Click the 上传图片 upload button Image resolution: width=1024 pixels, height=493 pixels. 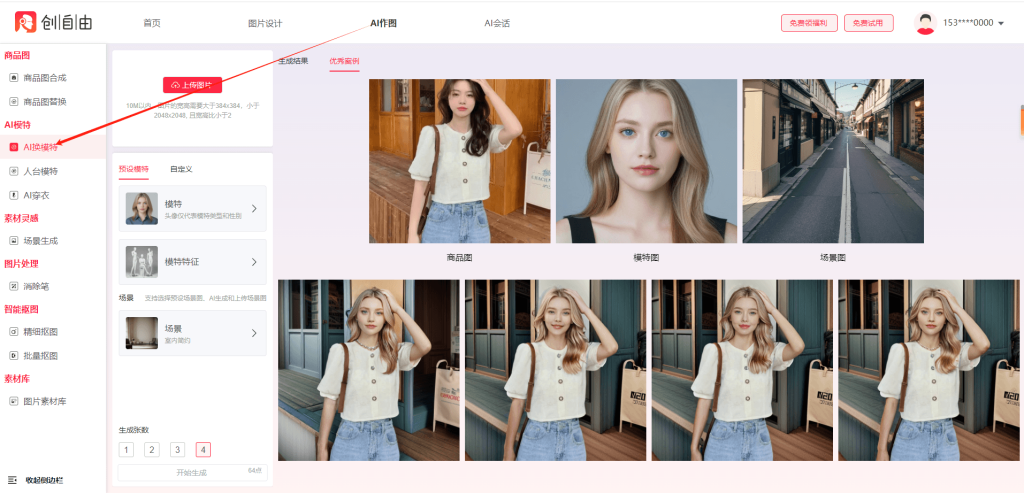(192, 85)
